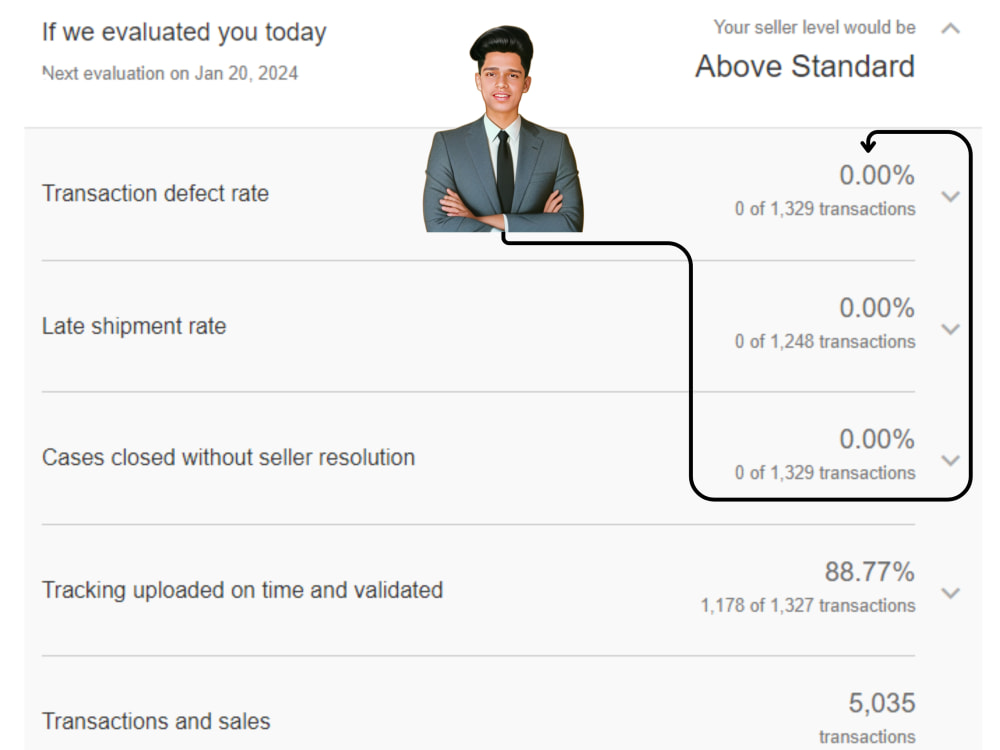The image size is (1000, 750).
Task: Expand the Transaction defect rate chevron
Action: click(951, 196)
